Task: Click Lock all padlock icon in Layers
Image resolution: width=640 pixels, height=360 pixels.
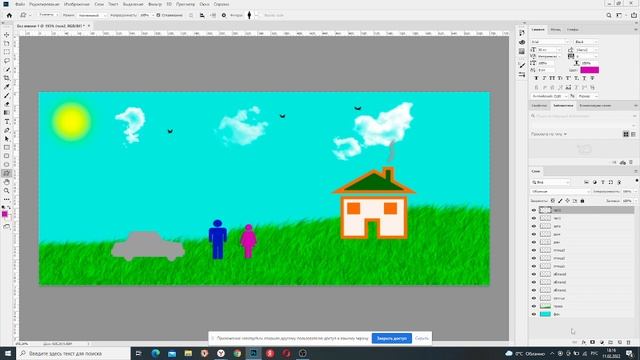Action: pos(582,201)
